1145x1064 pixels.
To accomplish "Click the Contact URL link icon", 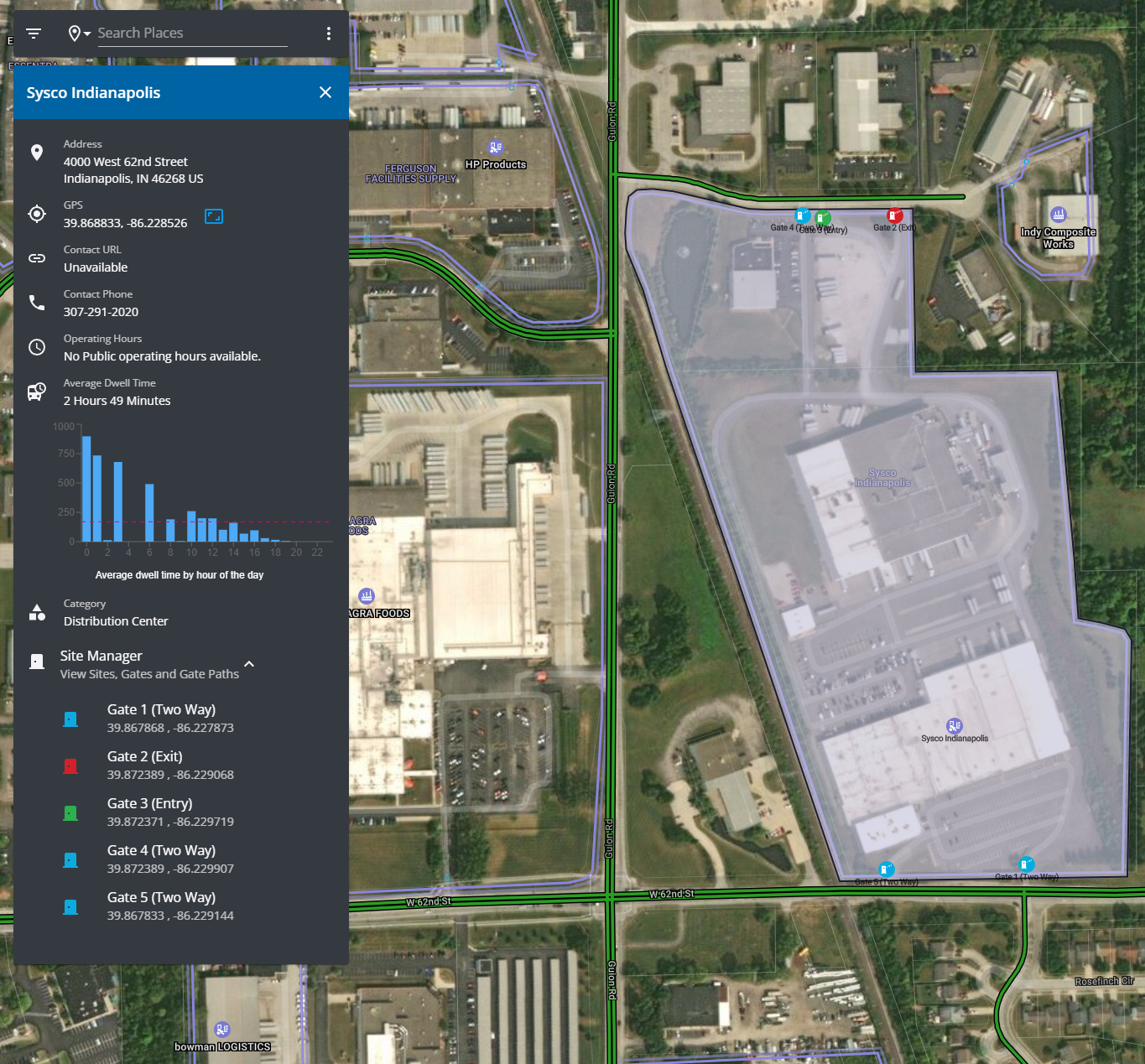I will pos(37,258).
